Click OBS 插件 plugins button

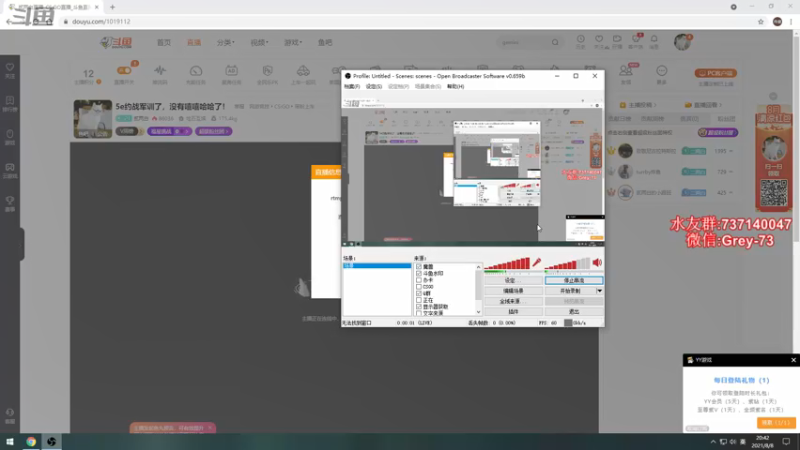pyautogui.click(x=513, y=311)
